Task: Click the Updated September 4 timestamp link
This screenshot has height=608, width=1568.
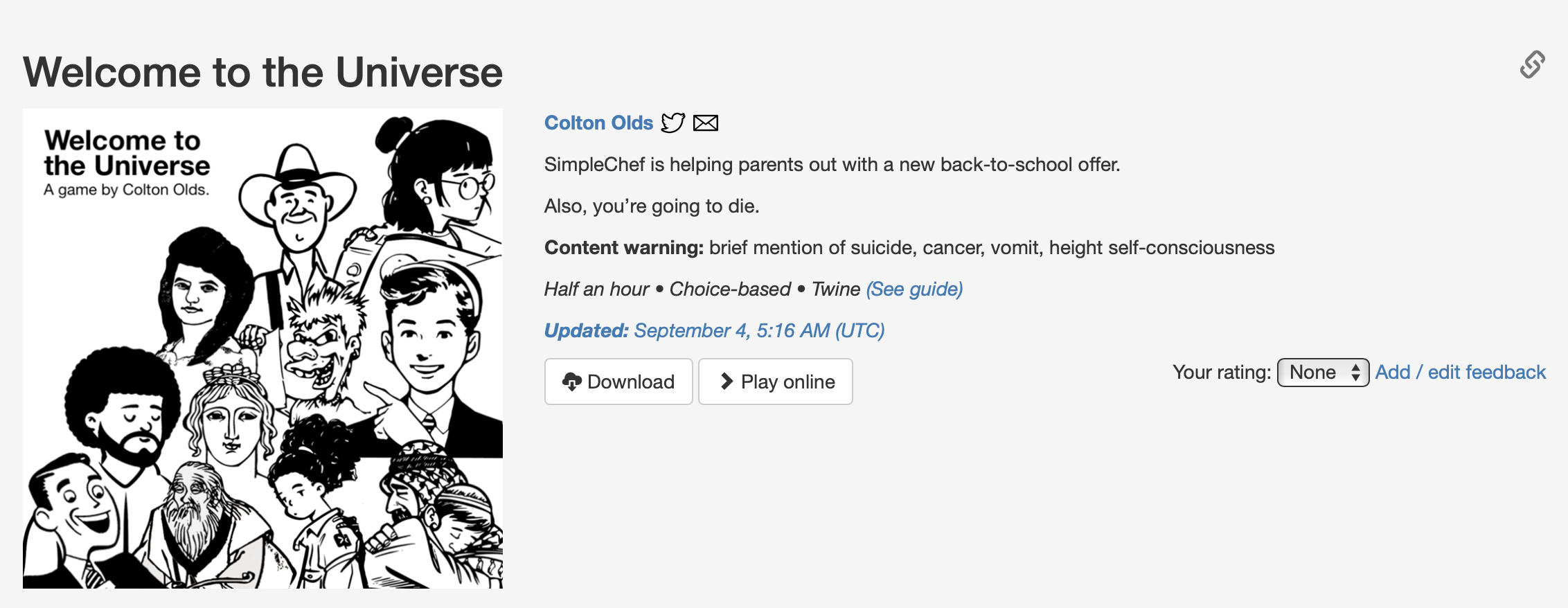Action: (x=714, y=330)
